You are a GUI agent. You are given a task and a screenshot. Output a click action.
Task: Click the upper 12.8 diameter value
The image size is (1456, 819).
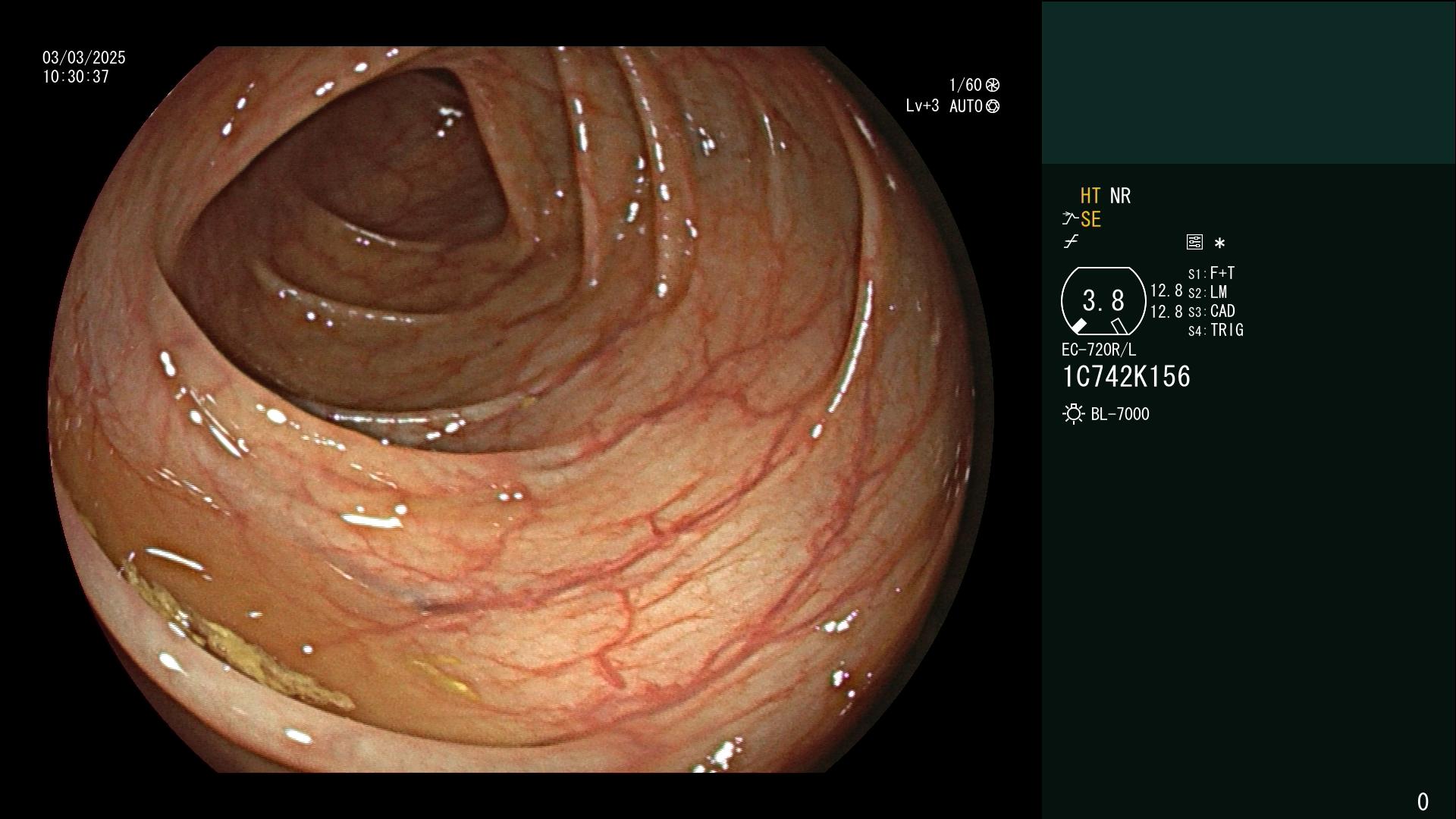click(x=1166, y=290)
